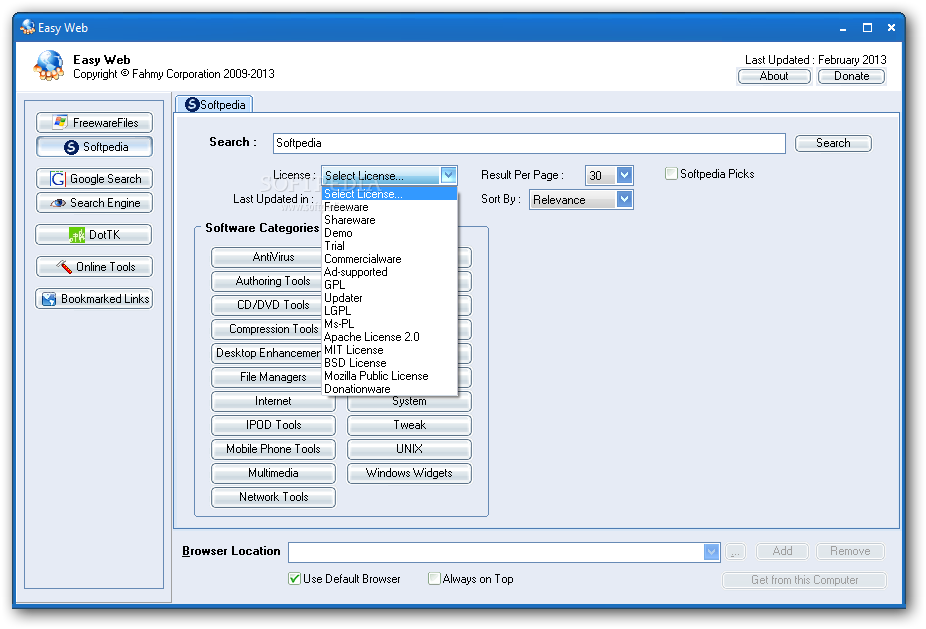Click the Search input field
This screenshot has width=926, height=629.
click(x=529, y=143)
